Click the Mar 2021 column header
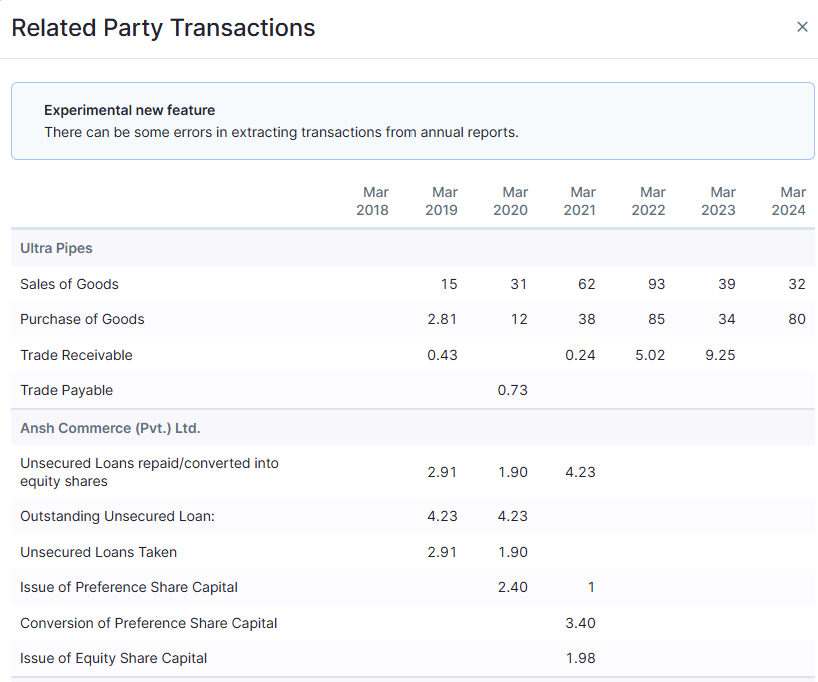 click(580, 201)
